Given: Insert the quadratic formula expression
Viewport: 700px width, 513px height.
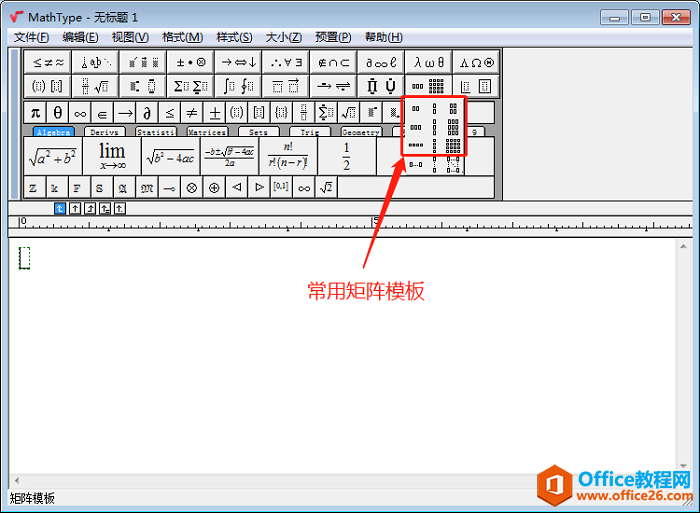Looking at the screenshot, I should click(x=229, y=156).
